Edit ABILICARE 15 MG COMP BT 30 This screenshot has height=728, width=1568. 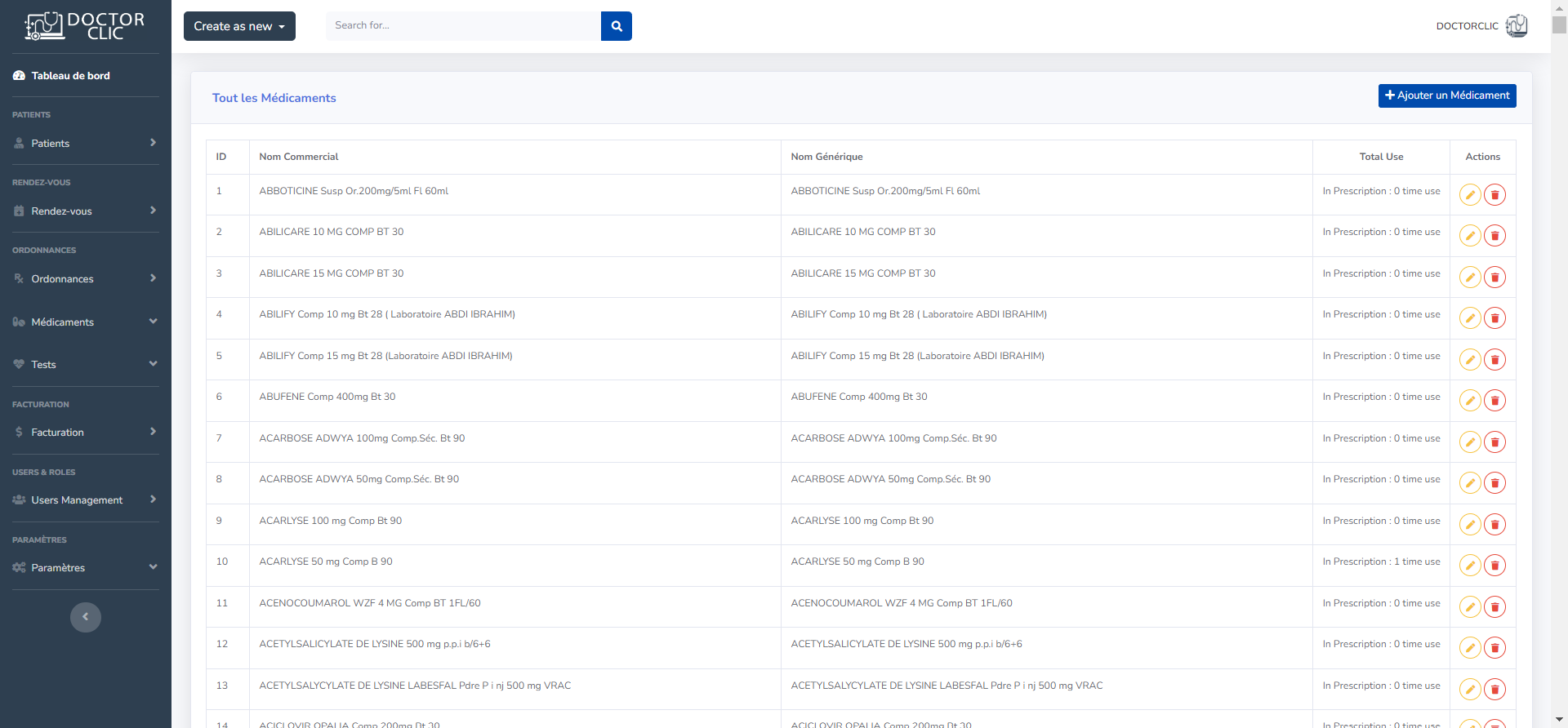coord(1470,277)
